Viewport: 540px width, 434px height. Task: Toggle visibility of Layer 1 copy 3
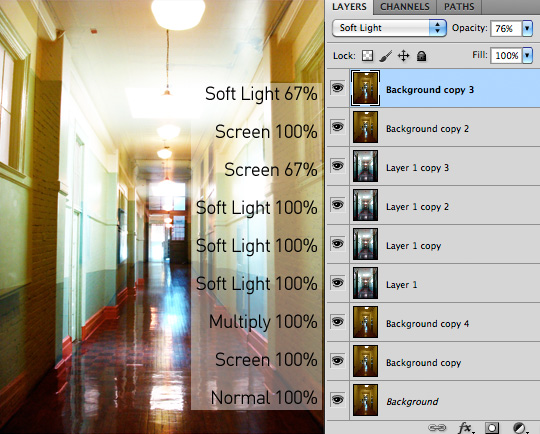(x=338, y=166)
